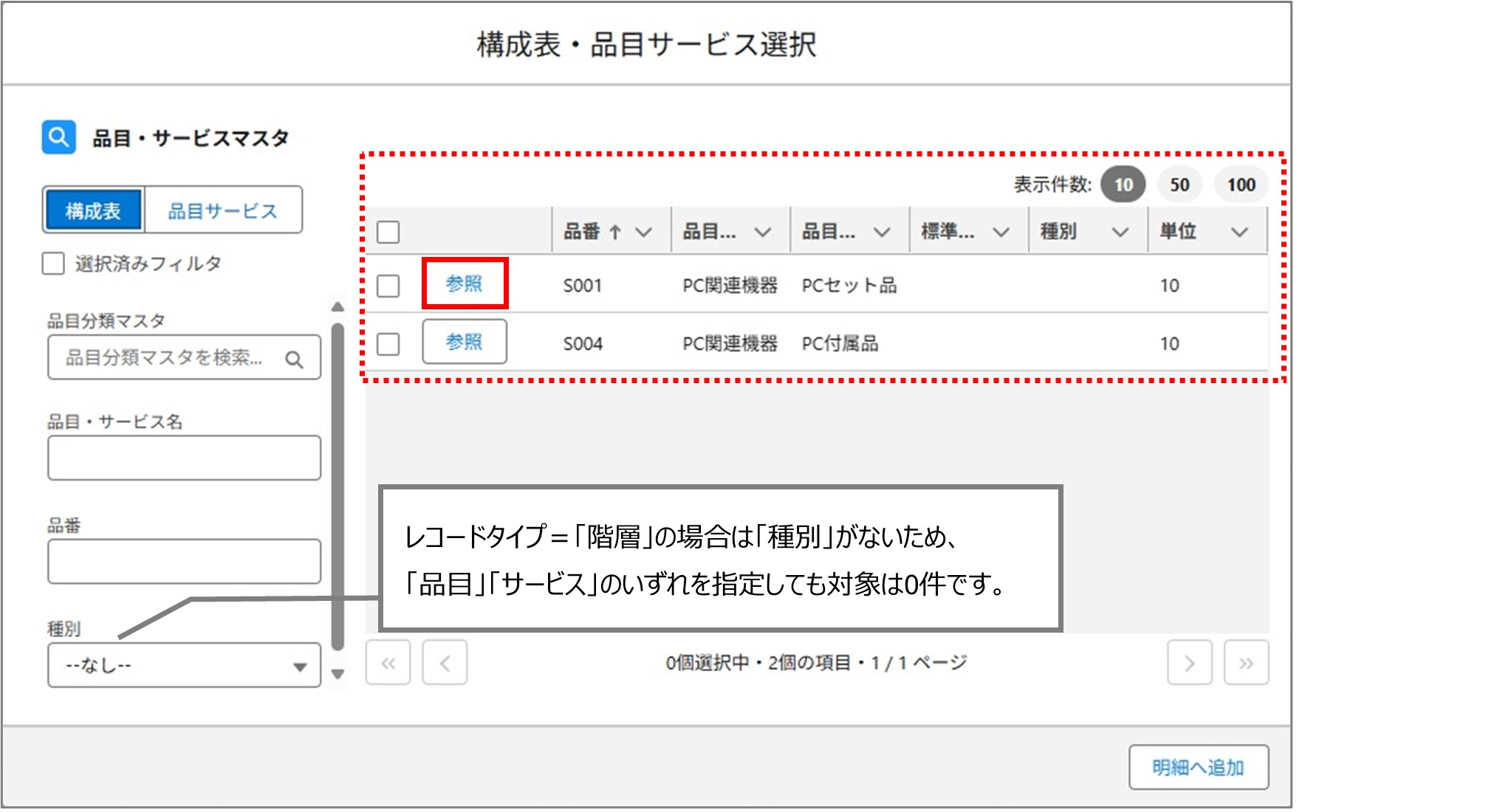Enable the 選択済みフィルタ checkbox
1497x812 pixels.
click(x=52, y=264)
